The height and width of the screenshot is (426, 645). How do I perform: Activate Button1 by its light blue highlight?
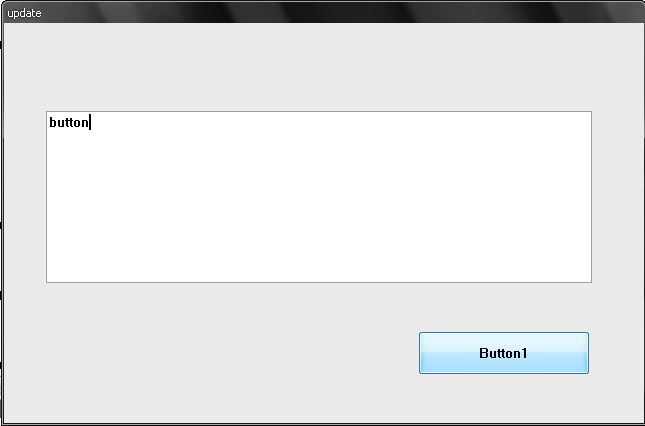(503, 353)
